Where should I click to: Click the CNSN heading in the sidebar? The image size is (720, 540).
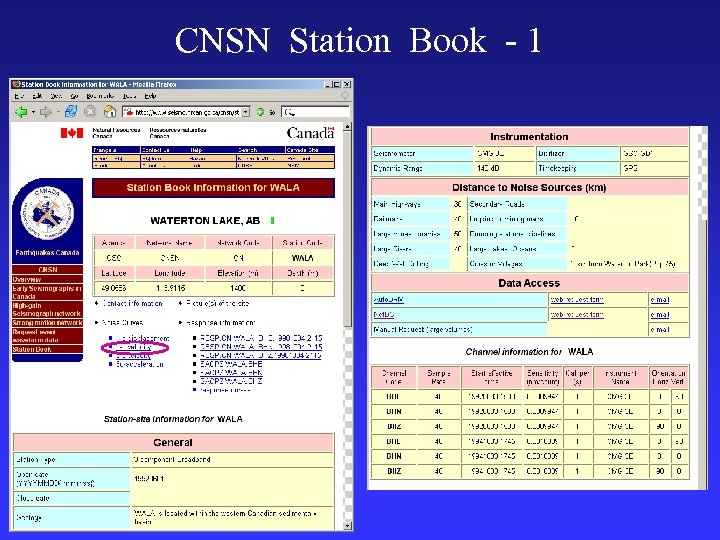point(47,270)
